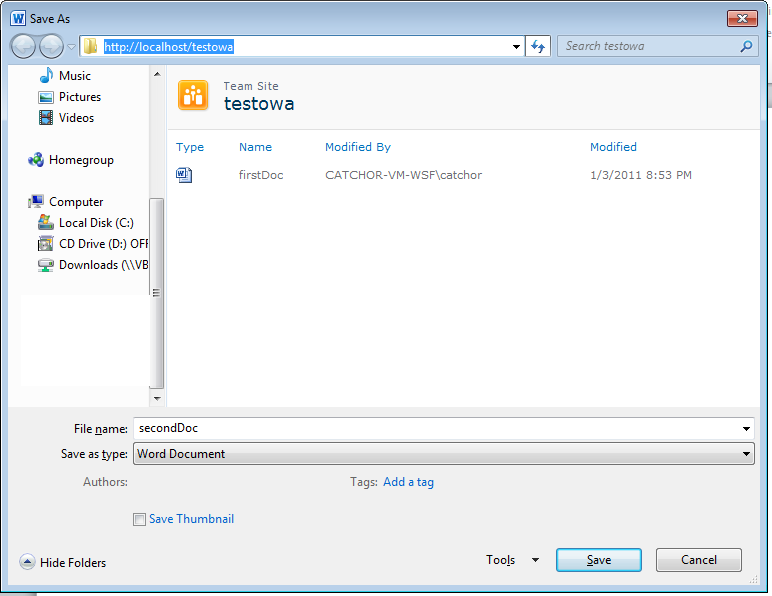Click the CD Drive icon
The height and width of the screenshot is (596, 772).
[46, 244]
